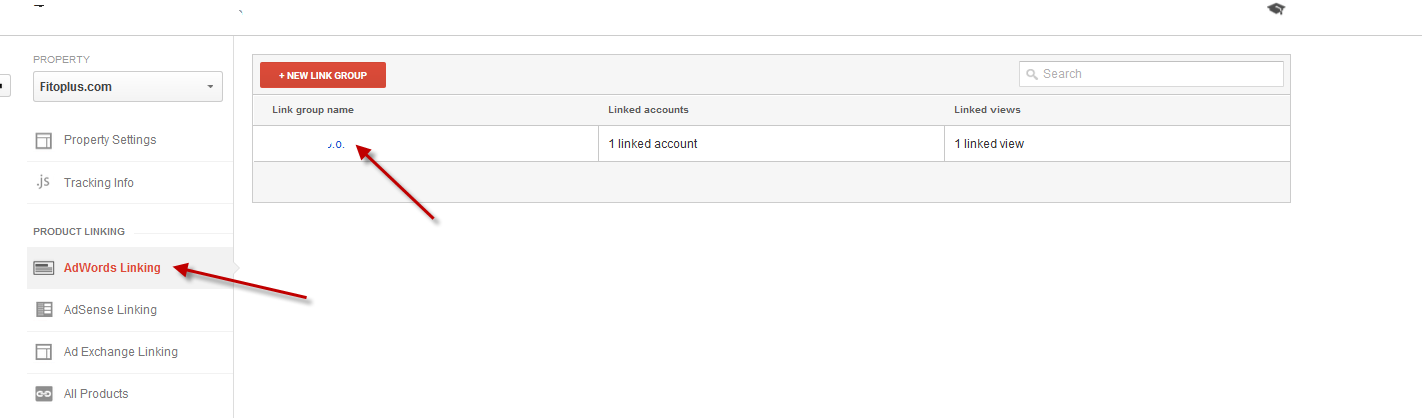Click the magnifier icon in search box
The width and height of the screenshot is (1422, 418).
(1031, 74)
